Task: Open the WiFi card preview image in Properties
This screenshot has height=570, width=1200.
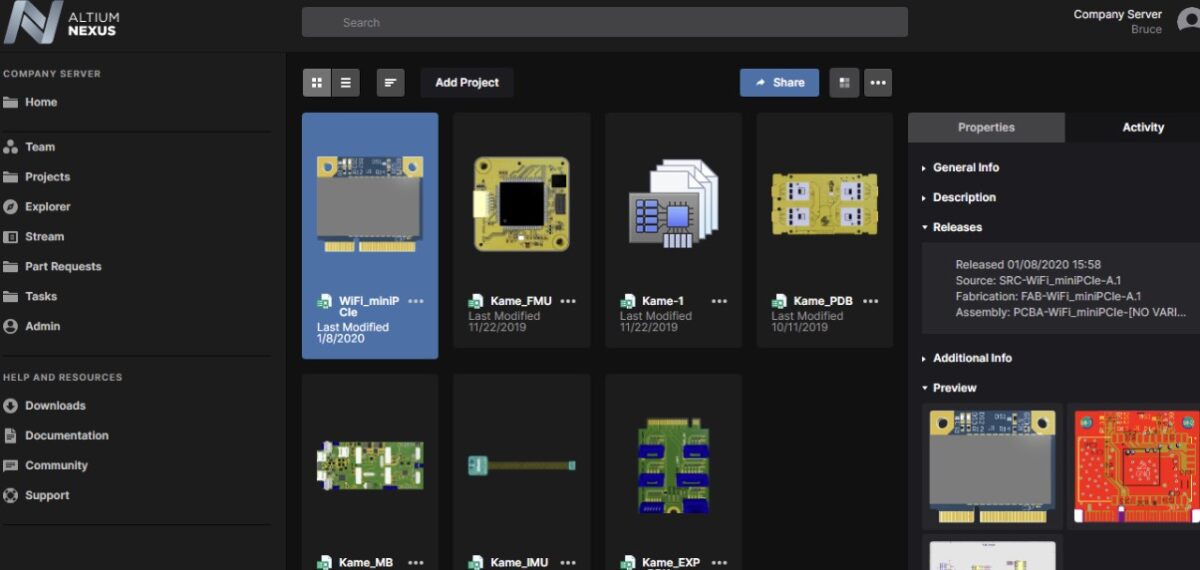Action: tap(992, 466)
